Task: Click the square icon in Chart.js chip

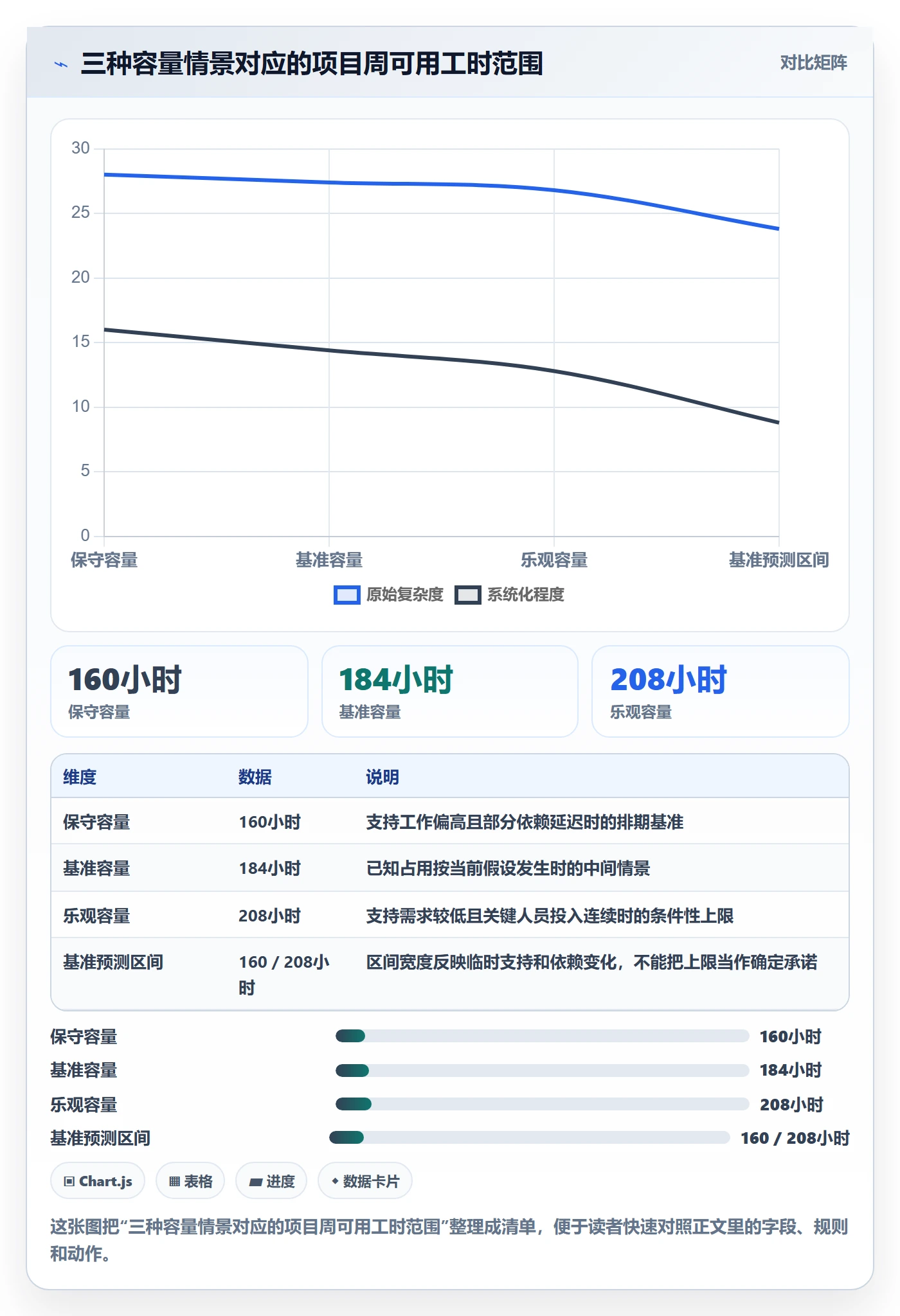Action: coord(69,1181)
